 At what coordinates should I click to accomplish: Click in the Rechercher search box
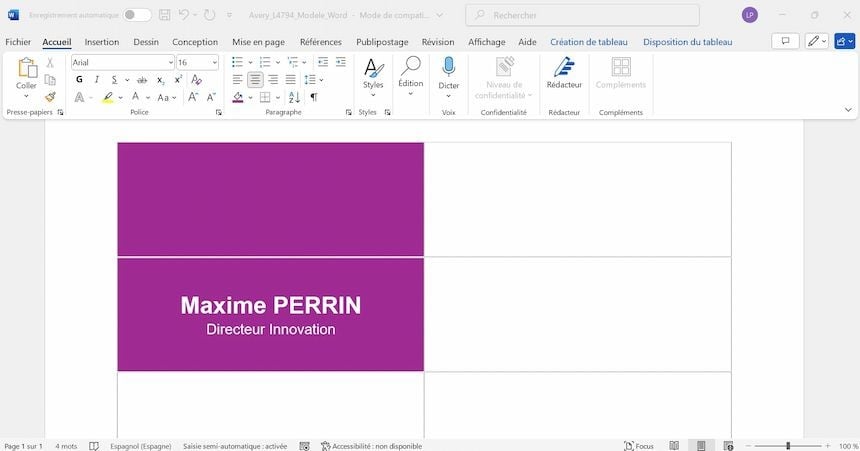click(582, 15)
